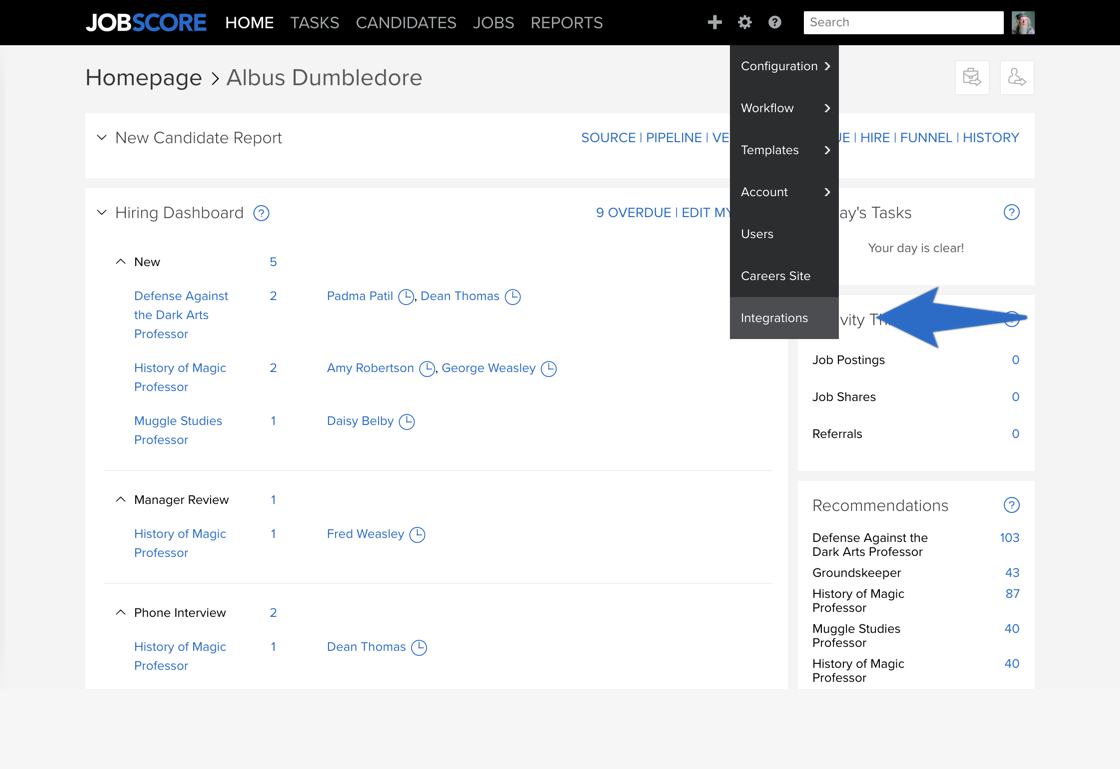Collapse the New Candidate Report section
The height and width of the screenshot is (769, 1120).
tap(101, 138)
